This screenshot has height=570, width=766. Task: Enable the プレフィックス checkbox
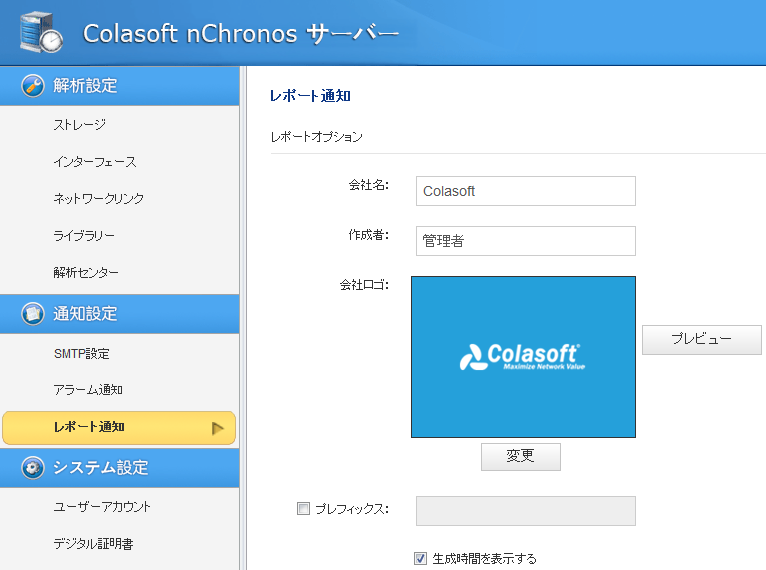coord(304,509)
